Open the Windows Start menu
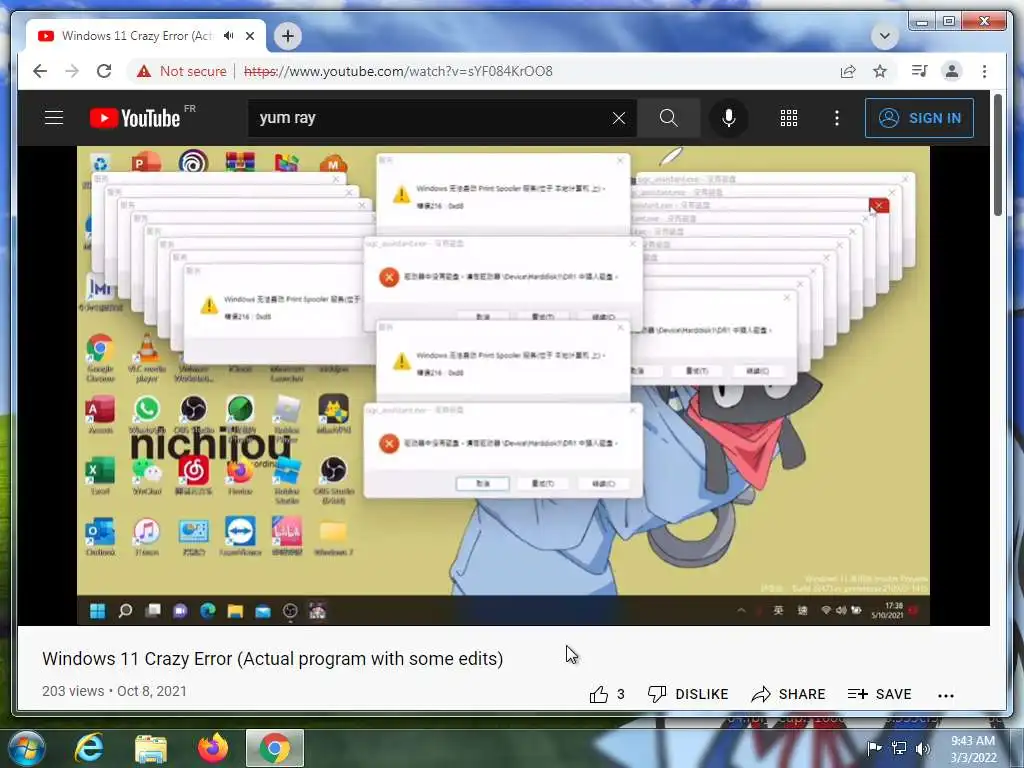Screen dimensions: 1024x768 pos(26,748)
